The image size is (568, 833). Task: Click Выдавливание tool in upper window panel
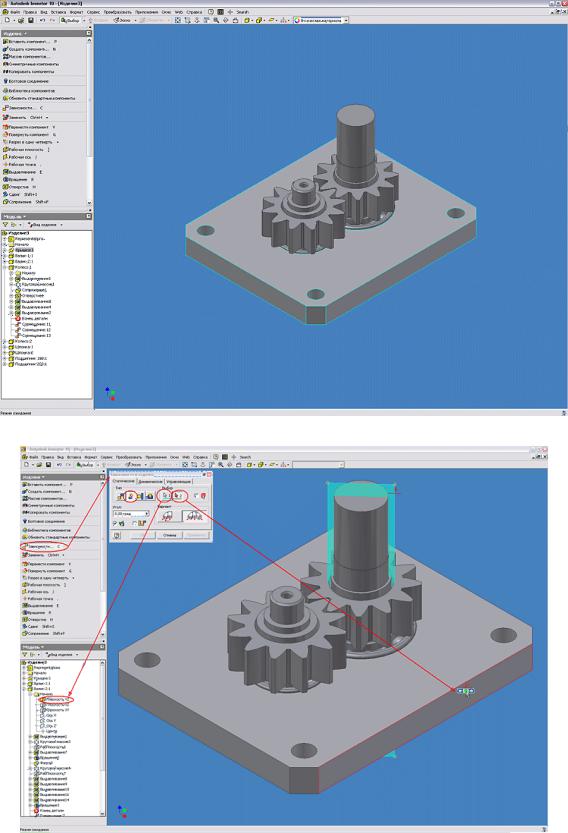[x=22, y=172]
